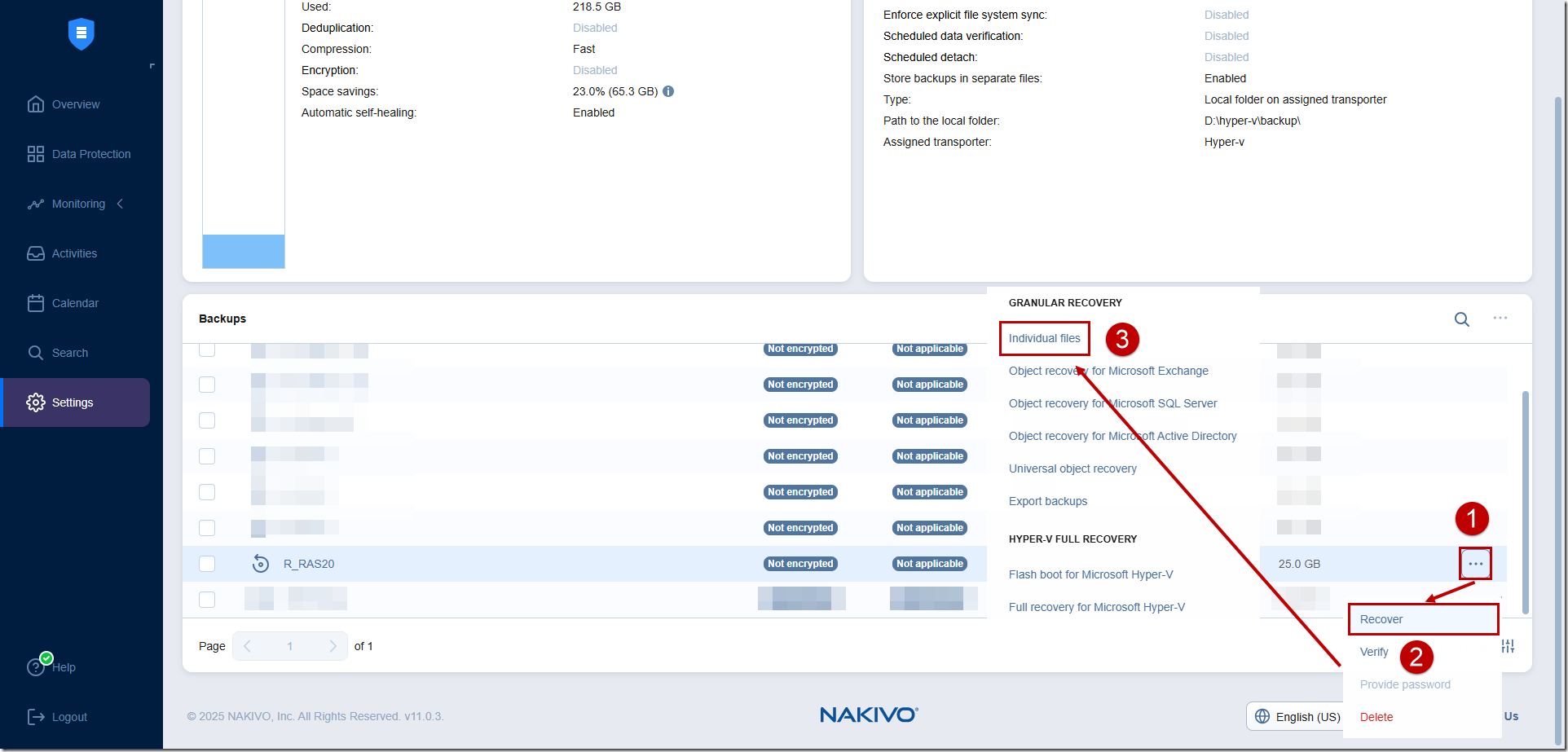Tick the checkbox for R_RAS20 backup
The width and height of the screenshot is (1568, 752).
(207, 564)
